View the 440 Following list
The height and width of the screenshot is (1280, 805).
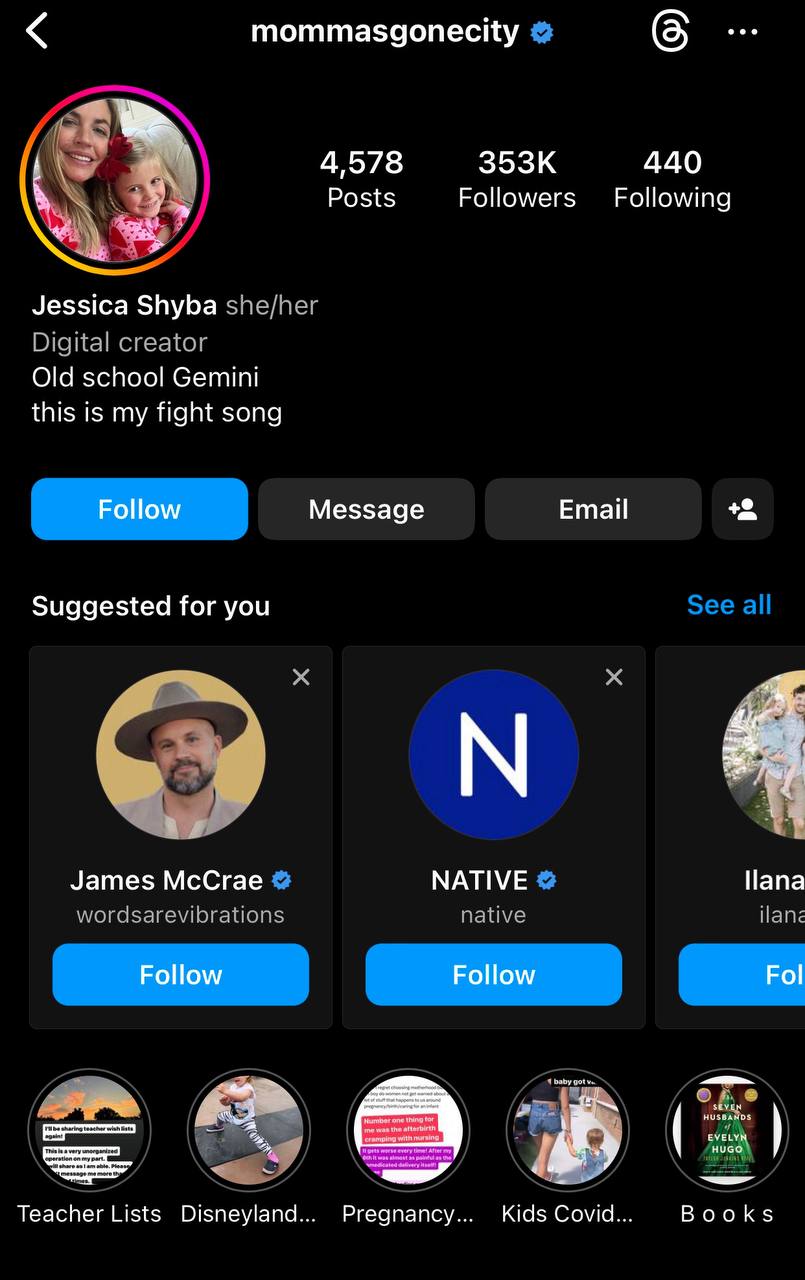pyautogui.click(x=672, y=178)
